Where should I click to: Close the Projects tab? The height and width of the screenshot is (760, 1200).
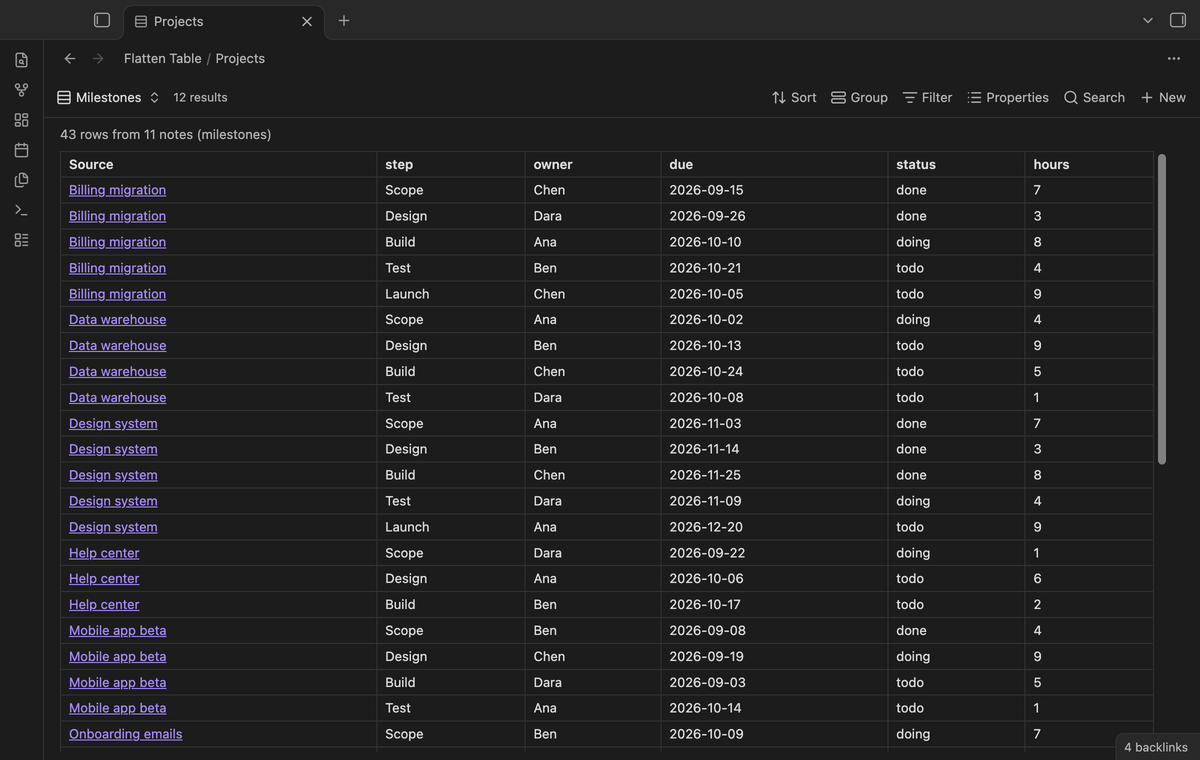tap(307, 21)
